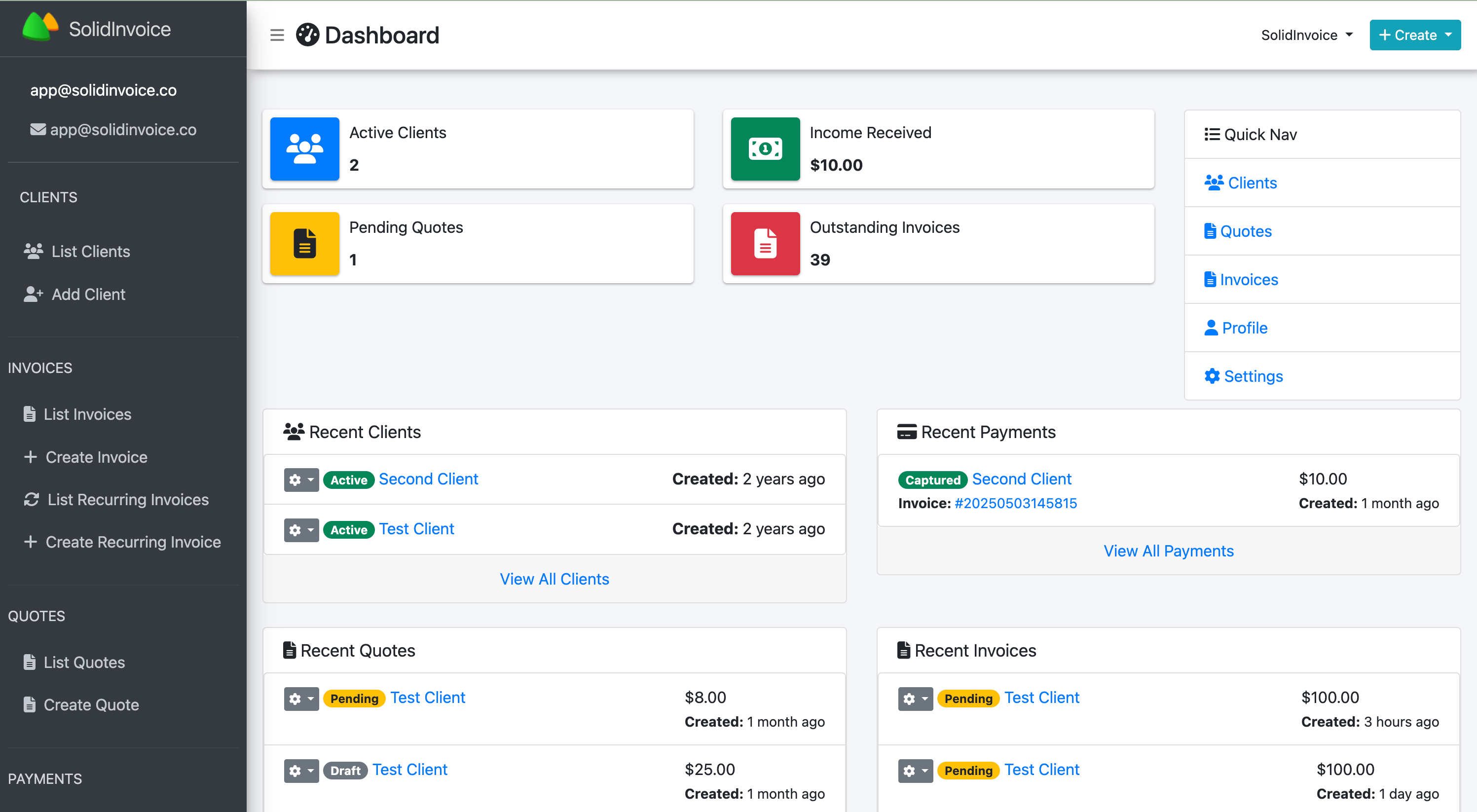The height and width of the screenshot is (812, 1477).
Task: Click the Dashboard gauge icon
Action: [x=307, y=35]
